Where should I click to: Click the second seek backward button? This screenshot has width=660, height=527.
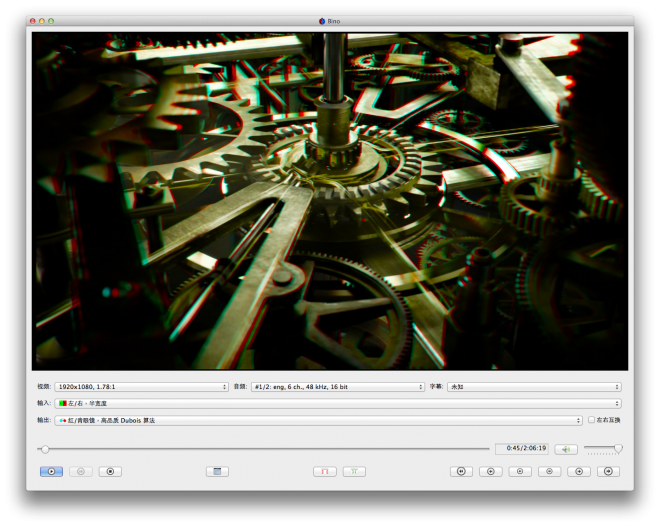(490, 471)
